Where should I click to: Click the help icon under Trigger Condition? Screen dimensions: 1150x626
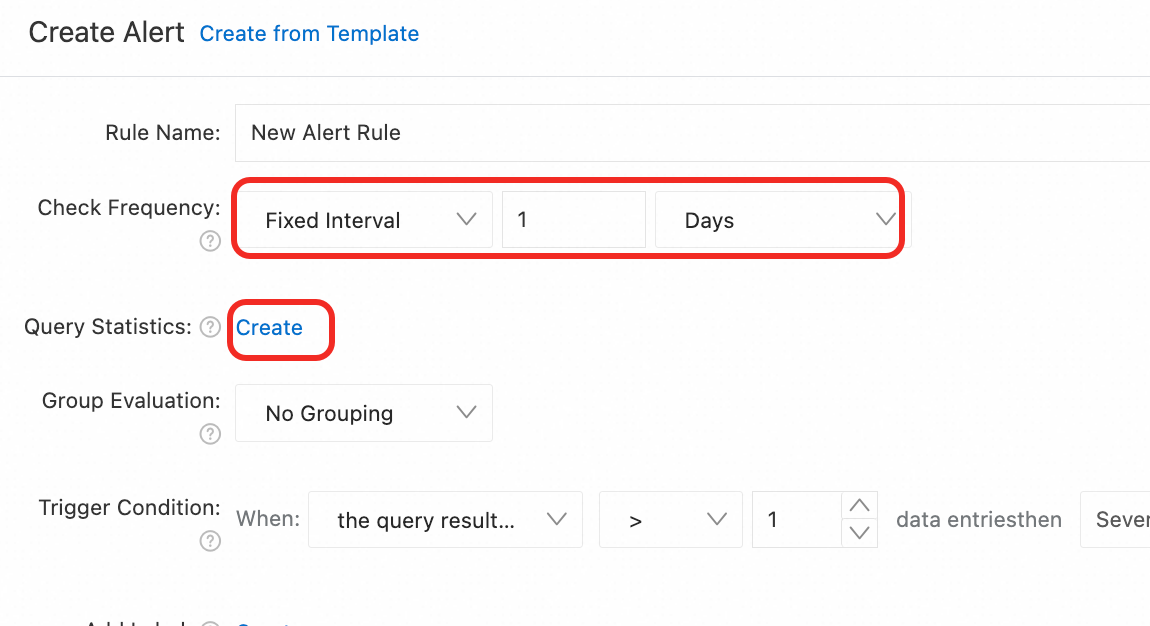[x=210, y=541]
